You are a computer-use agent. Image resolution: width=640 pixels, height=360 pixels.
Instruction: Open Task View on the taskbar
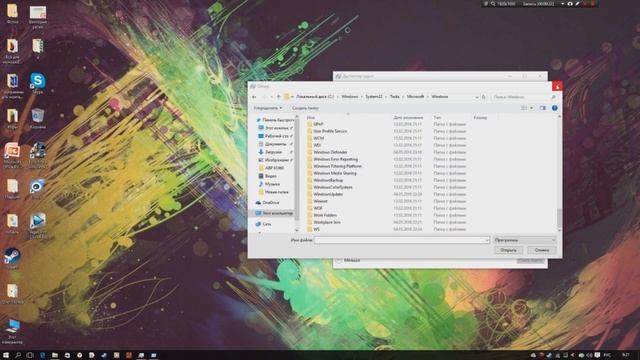(x=30, y=355)
